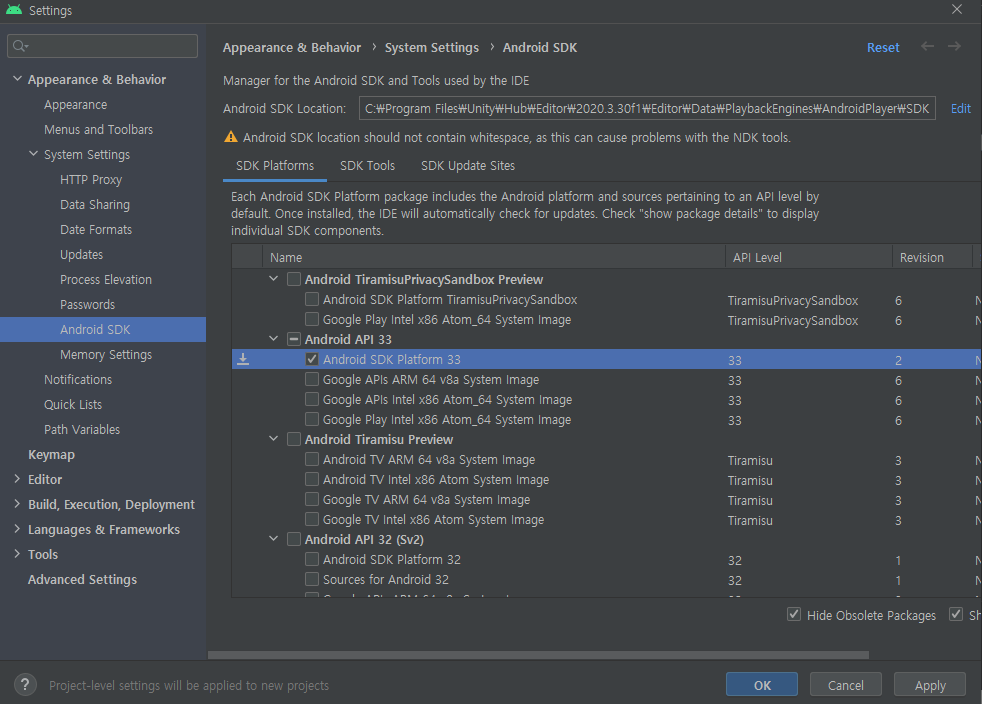The height and width of the screenshot is (704, 982).
Task: Open Updates settings page
Action: pos(81,255)
